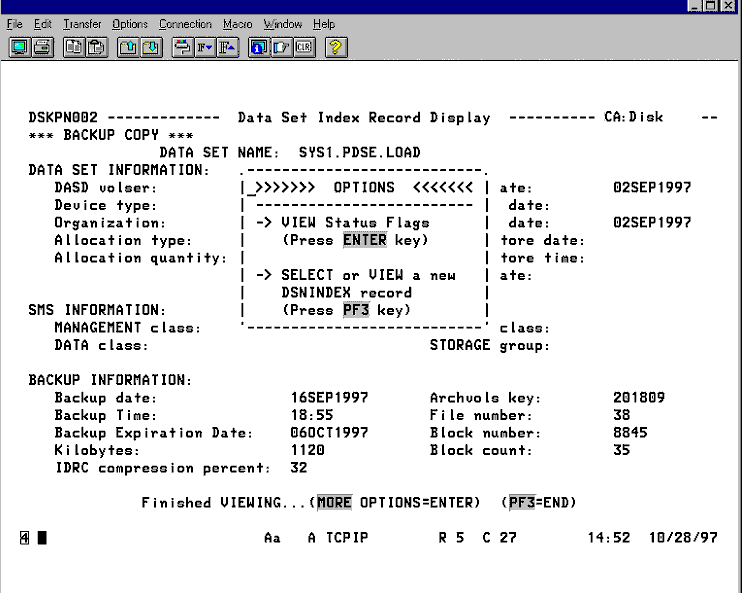Open the Connection menu
The height and width of the screenshot is (593, 742).
coord(185,24)
